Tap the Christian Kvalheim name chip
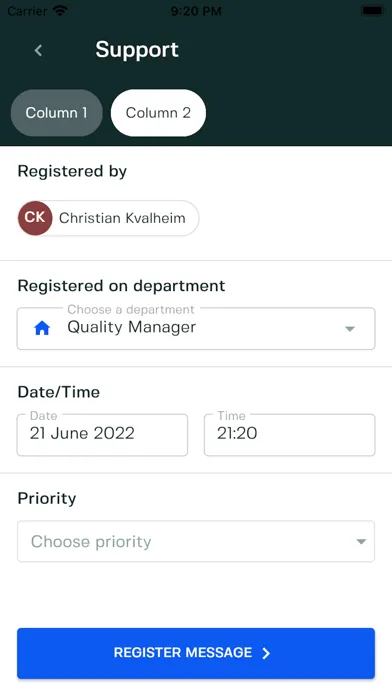The height and width of the screenshot is (696, 392). tap(108, 218)
